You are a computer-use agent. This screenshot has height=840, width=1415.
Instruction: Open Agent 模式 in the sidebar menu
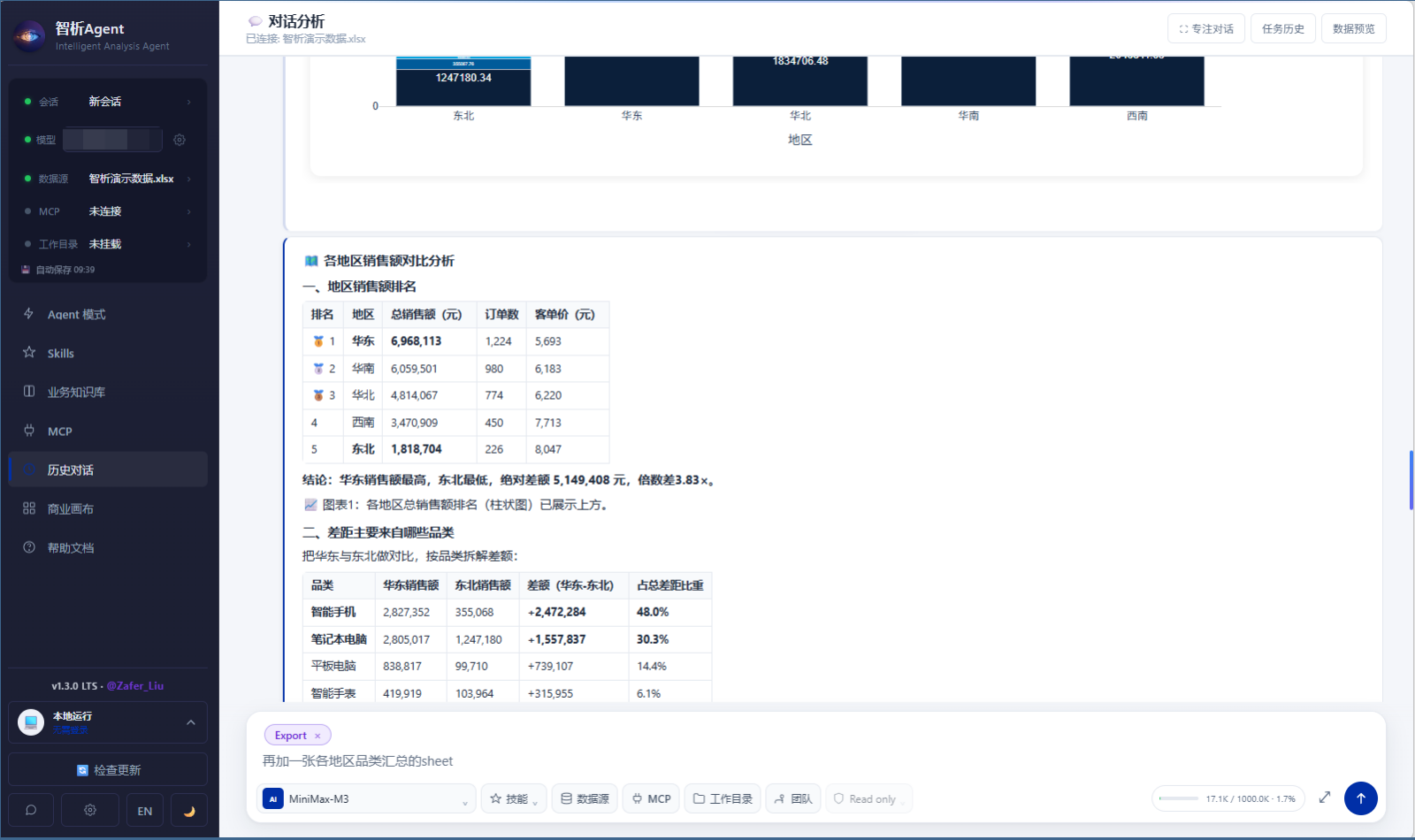(108, 314)
